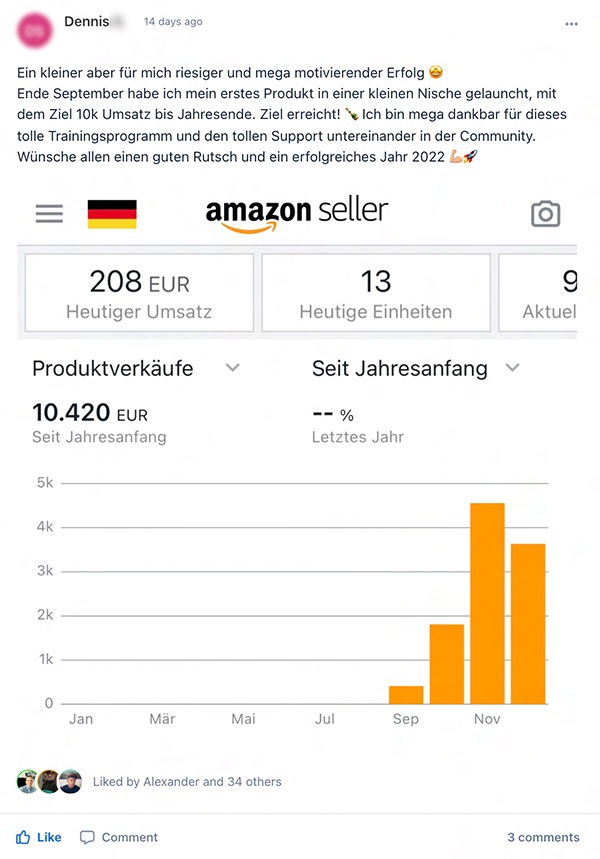Select the partially visible Aktuell card
This screenshot has width=600, height=859.
[538, 293]
